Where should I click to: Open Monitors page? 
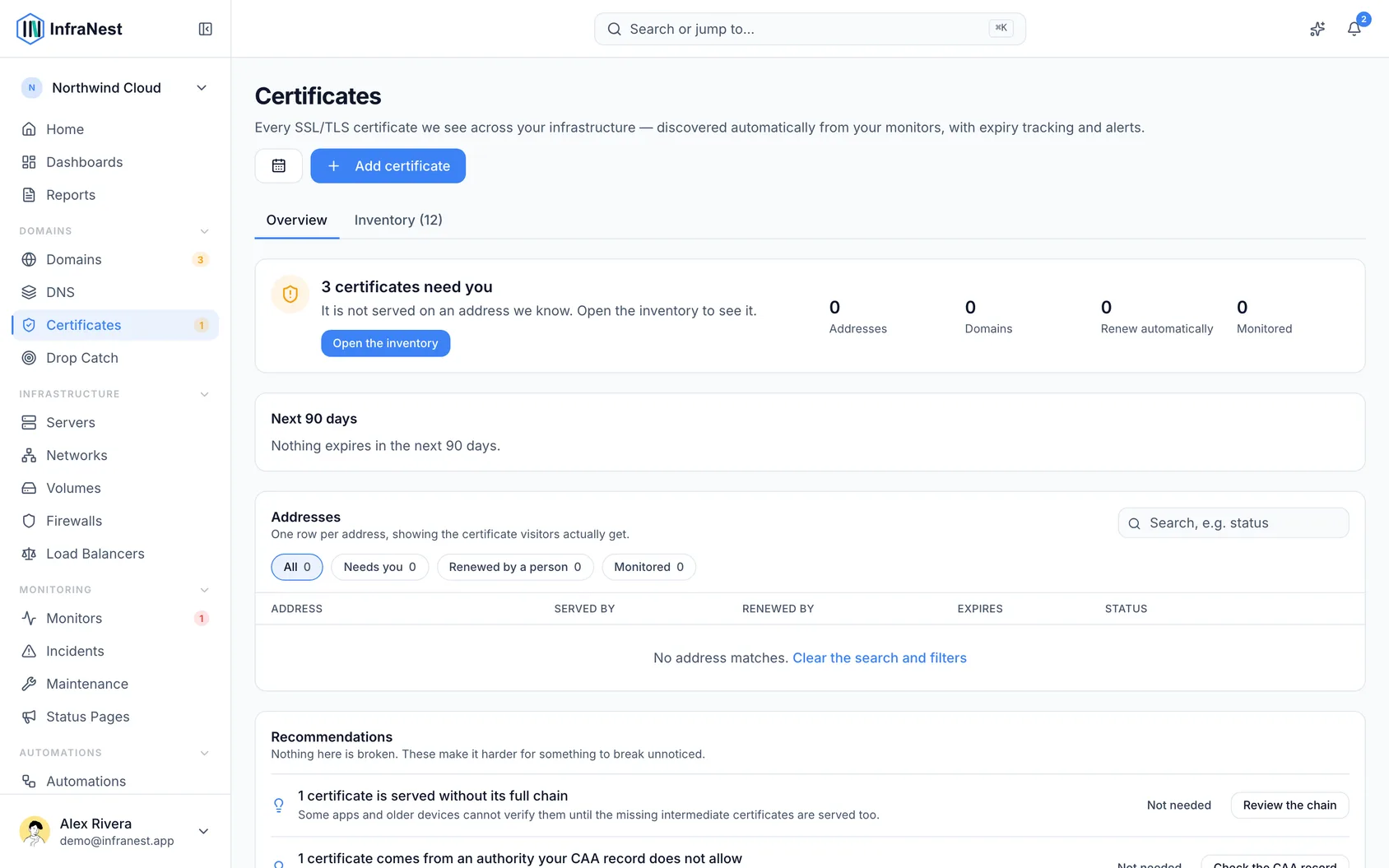coord(115,618)
